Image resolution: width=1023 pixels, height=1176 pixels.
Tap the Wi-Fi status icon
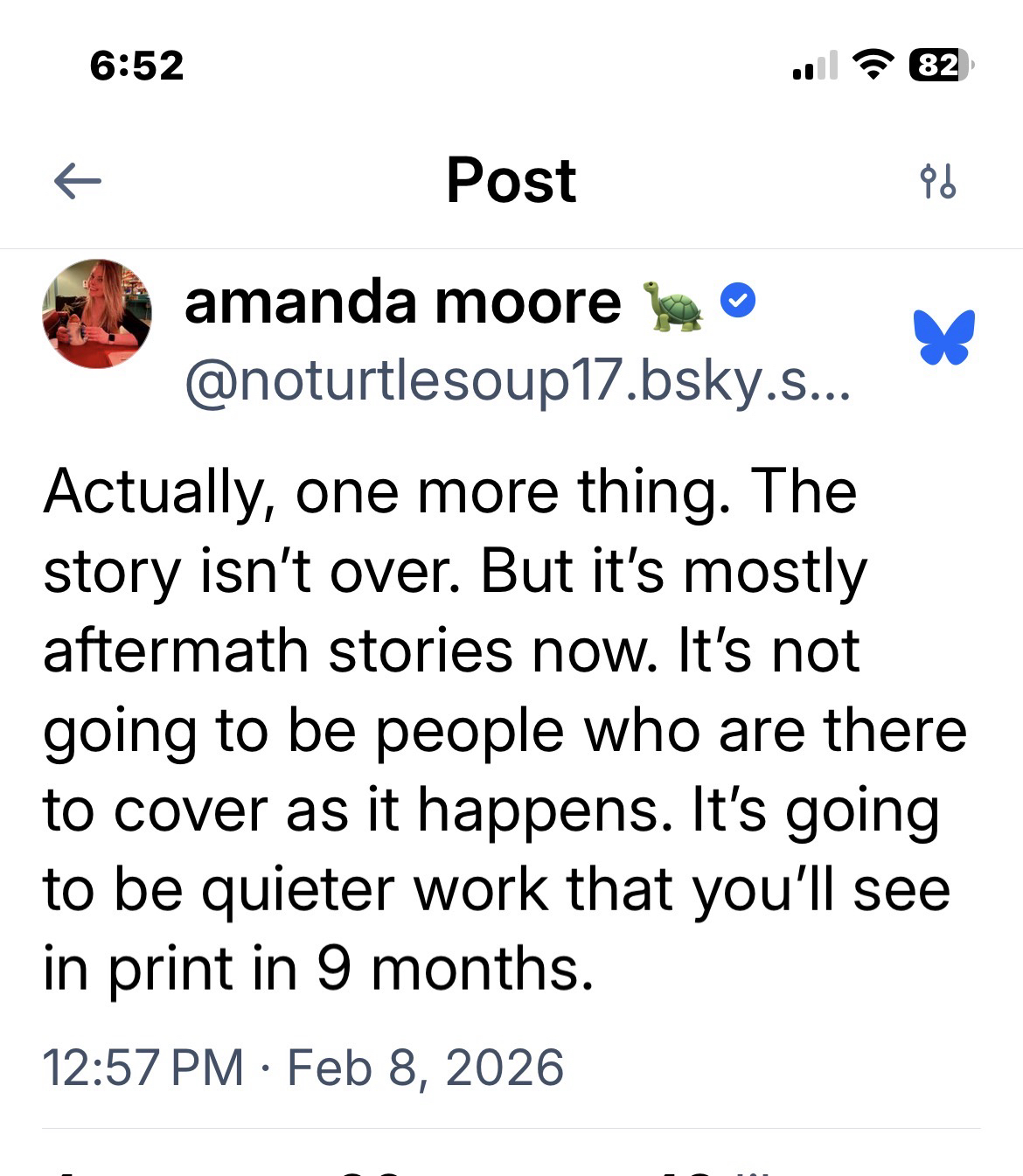[873, 65]
